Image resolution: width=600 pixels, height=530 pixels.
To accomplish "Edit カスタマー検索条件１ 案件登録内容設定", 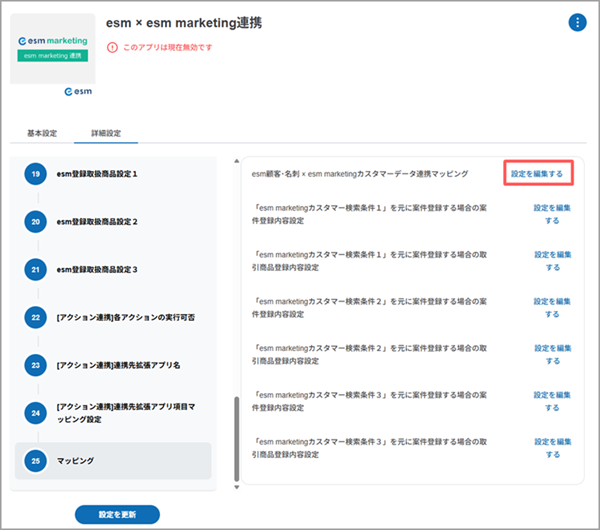I will [553, 214].
